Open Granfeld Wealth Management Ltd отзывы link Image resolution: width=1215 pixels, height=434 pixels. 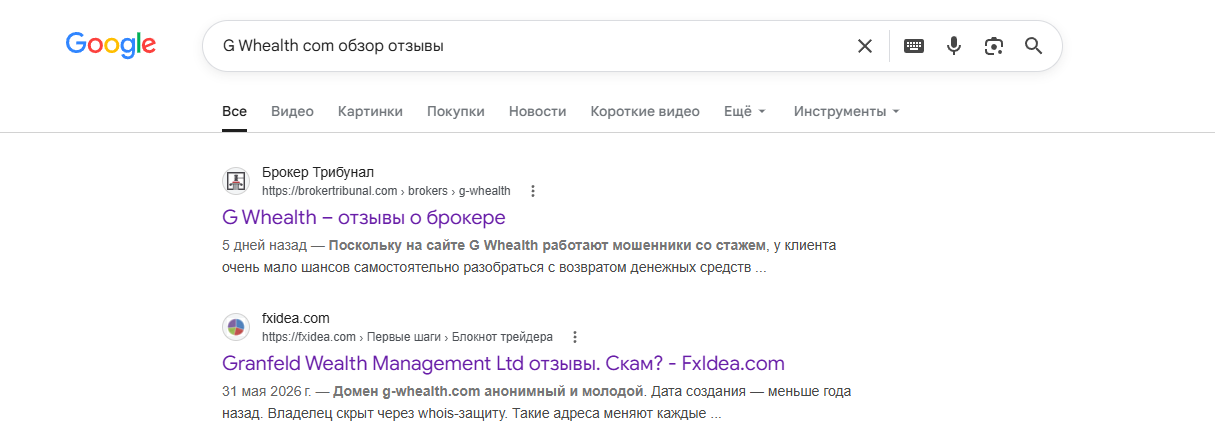tap(503, 363)
